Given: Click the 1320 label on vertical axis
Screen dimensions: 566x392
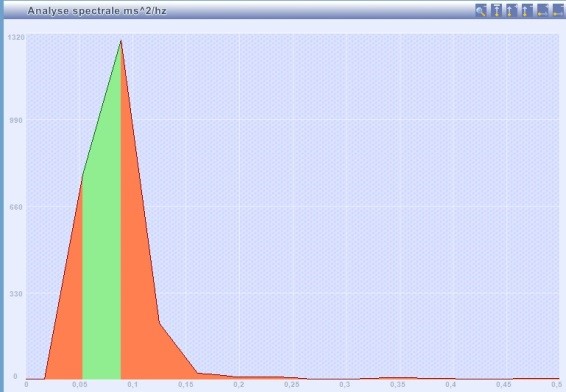Looking at the screenshot, I should (16, 37).
